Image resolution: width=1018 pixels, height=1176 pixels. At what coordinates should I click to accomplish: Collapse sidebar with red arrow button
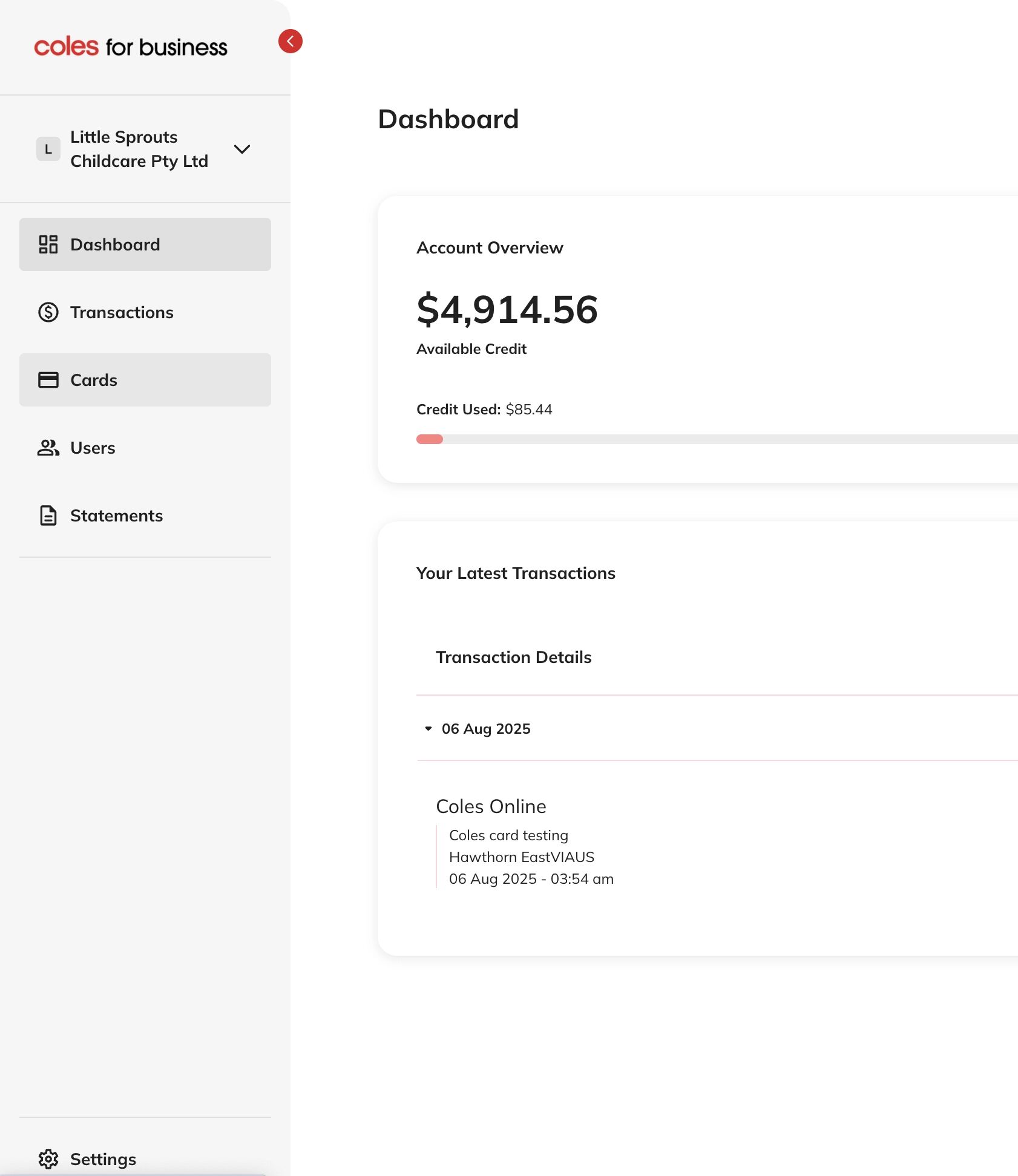coord(291,41)
